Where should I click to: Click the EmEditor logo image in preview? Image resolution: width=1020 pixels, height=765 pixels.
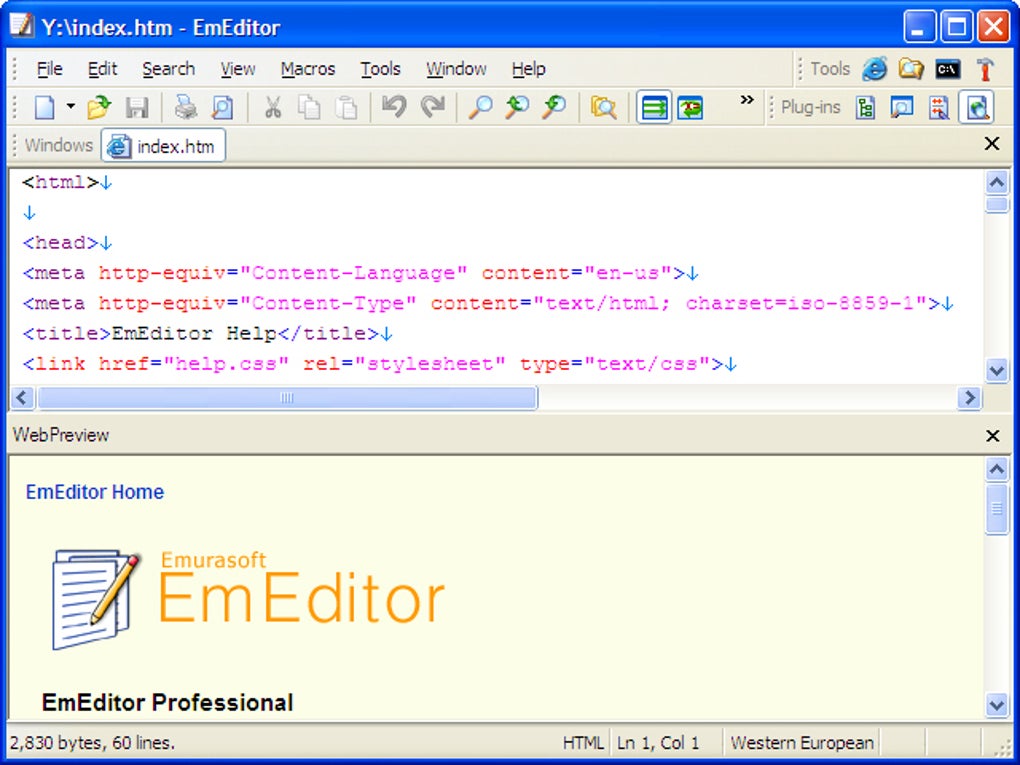click(x=248, y=599)
